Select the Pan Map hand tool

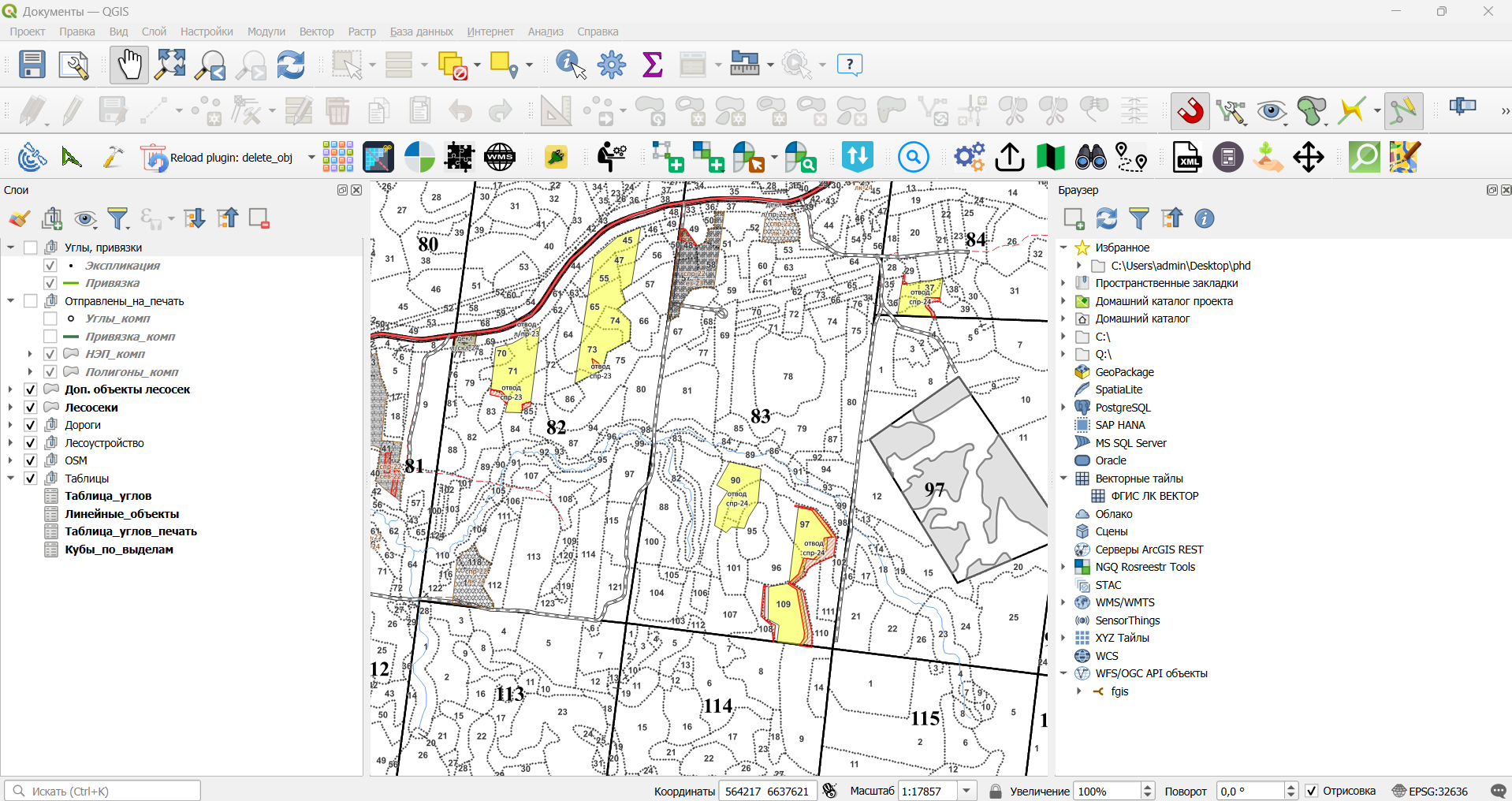point(128,65)
